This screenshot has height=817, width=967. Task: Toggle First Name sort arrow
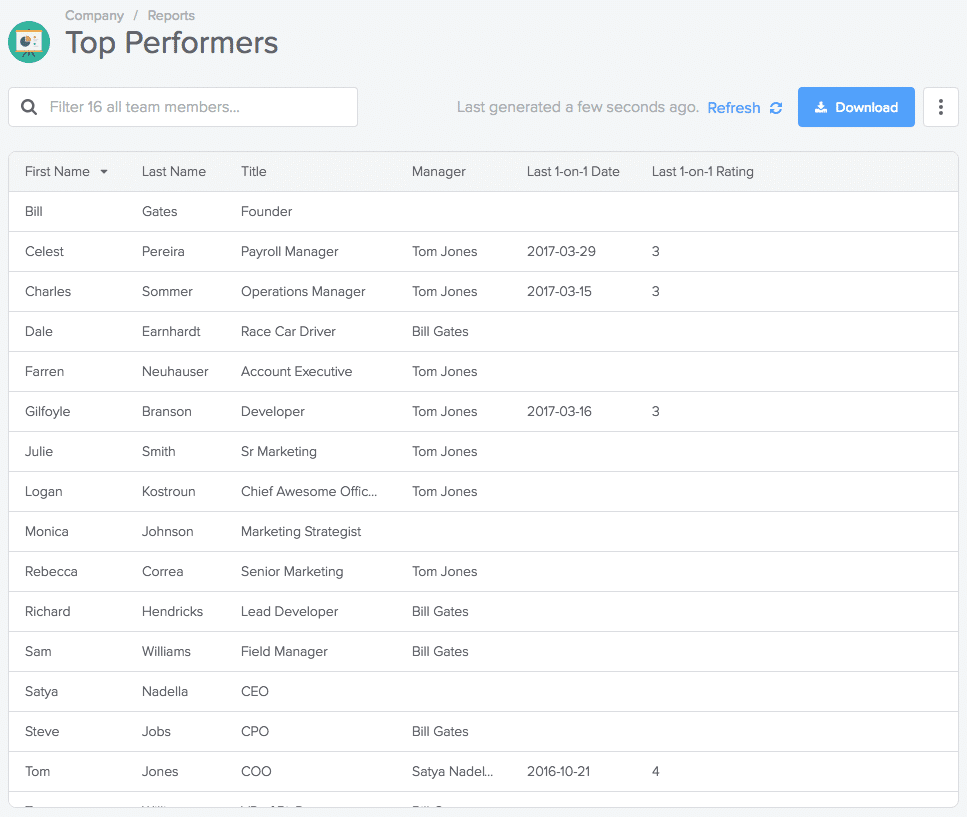pos(104,172)
